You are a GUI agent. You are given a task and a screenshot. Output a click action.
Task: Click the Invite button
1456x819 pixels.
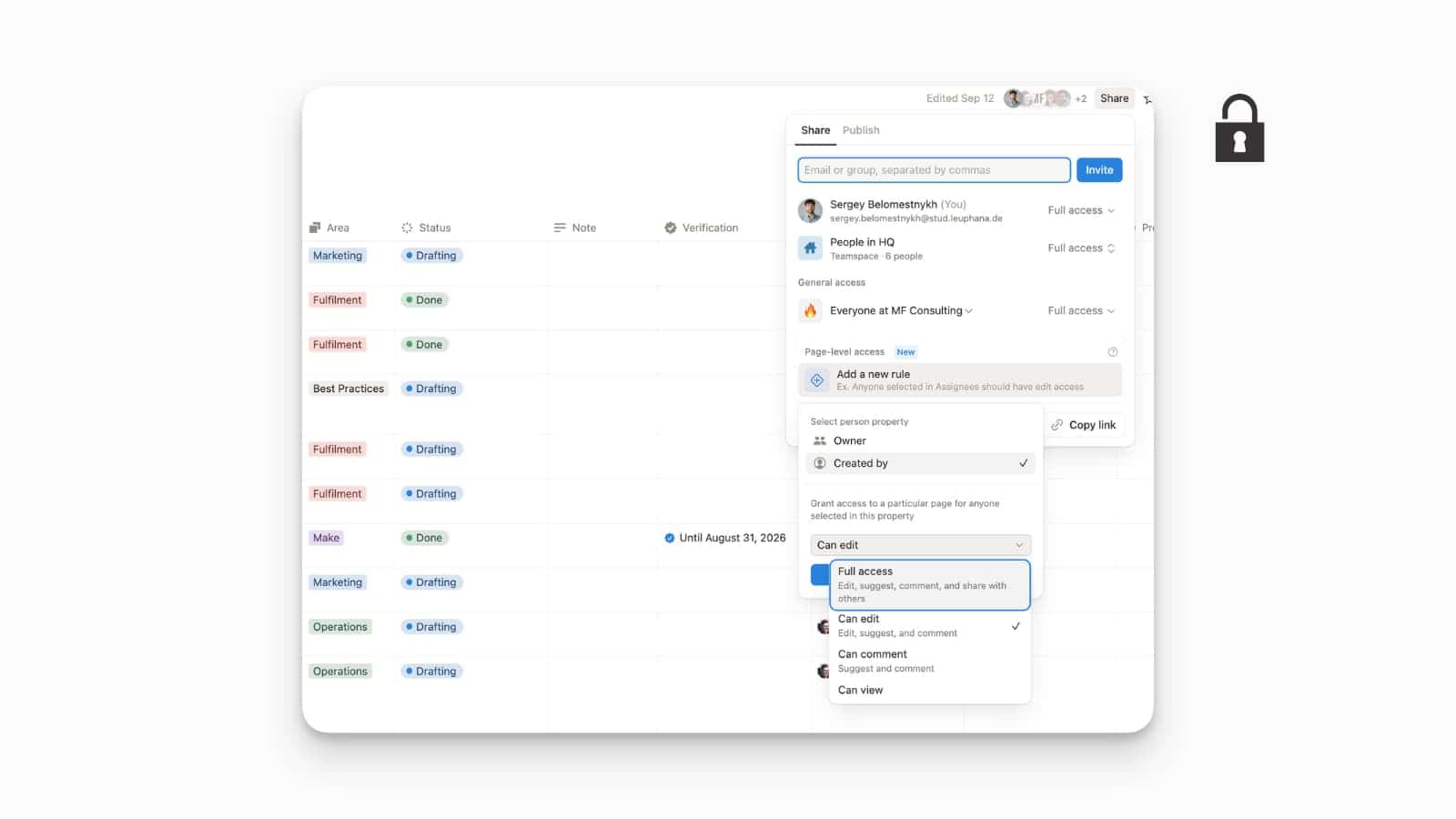(1099, 170)
